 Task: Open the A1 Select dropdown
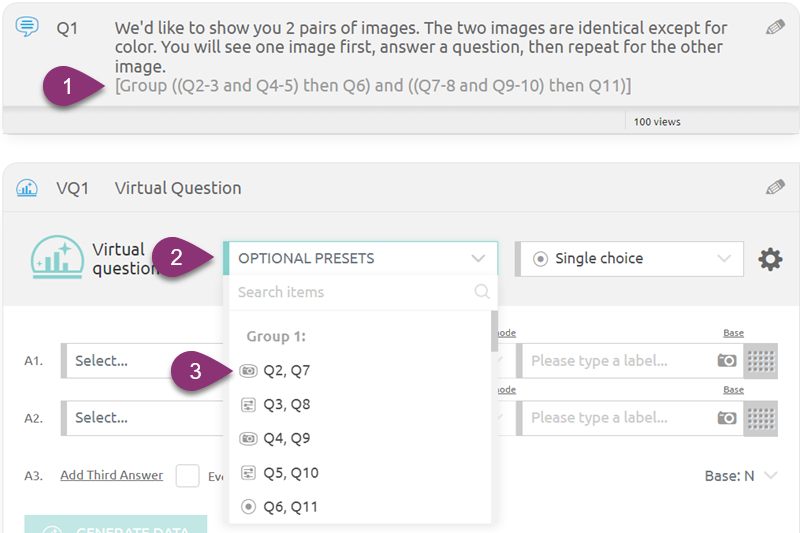[x=143, y=361]
